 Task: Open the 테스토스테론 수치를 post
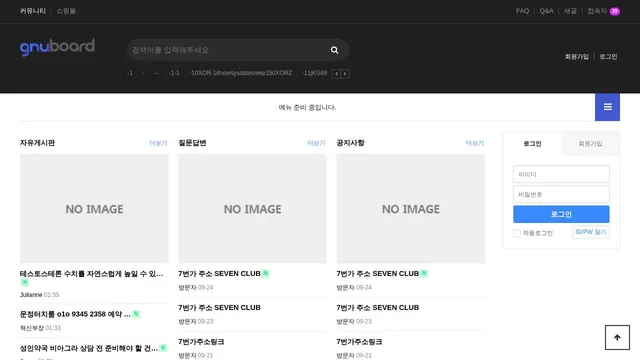[91, 274]
